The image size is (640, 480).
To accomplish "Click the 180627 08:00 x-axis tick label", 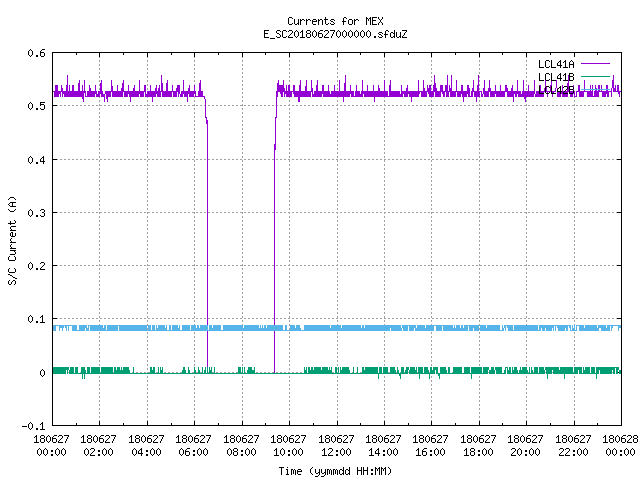I will (241, 446).
